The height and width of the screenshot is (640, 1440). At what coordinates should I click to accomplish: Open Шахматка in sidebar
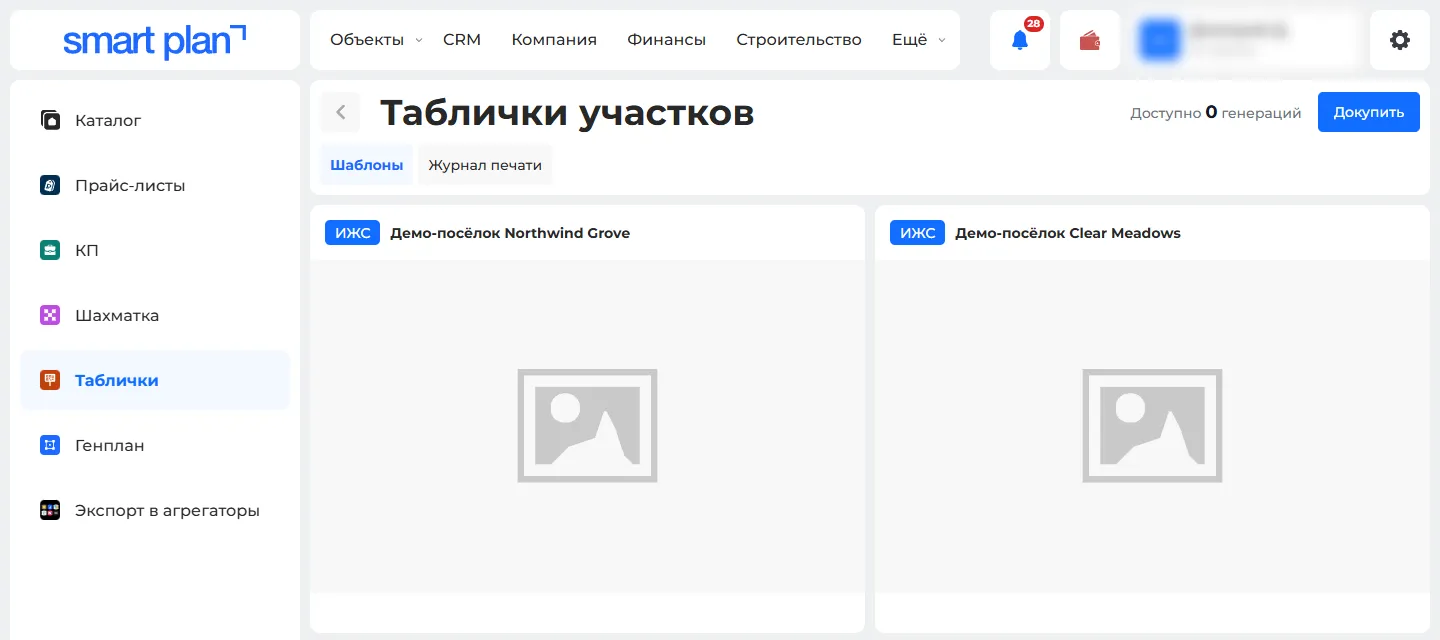[x=155, y=315]
